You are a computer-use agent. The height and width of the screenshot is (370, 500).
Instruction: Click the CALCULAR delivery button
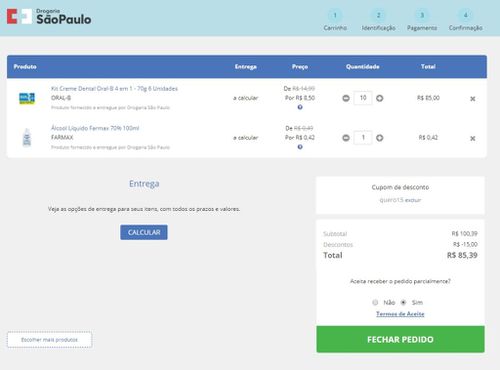point(144,232)
